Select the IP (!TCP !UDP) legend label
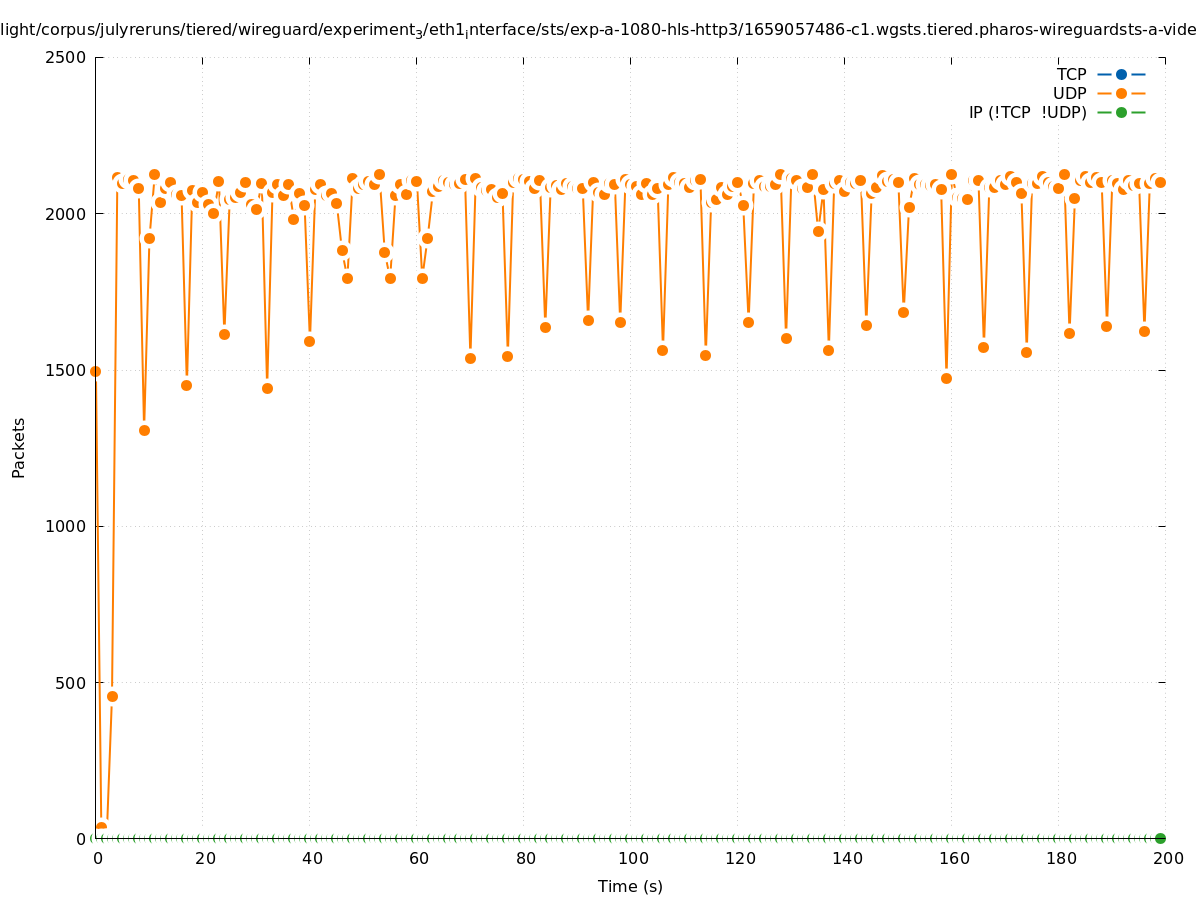 (1027, 112)
